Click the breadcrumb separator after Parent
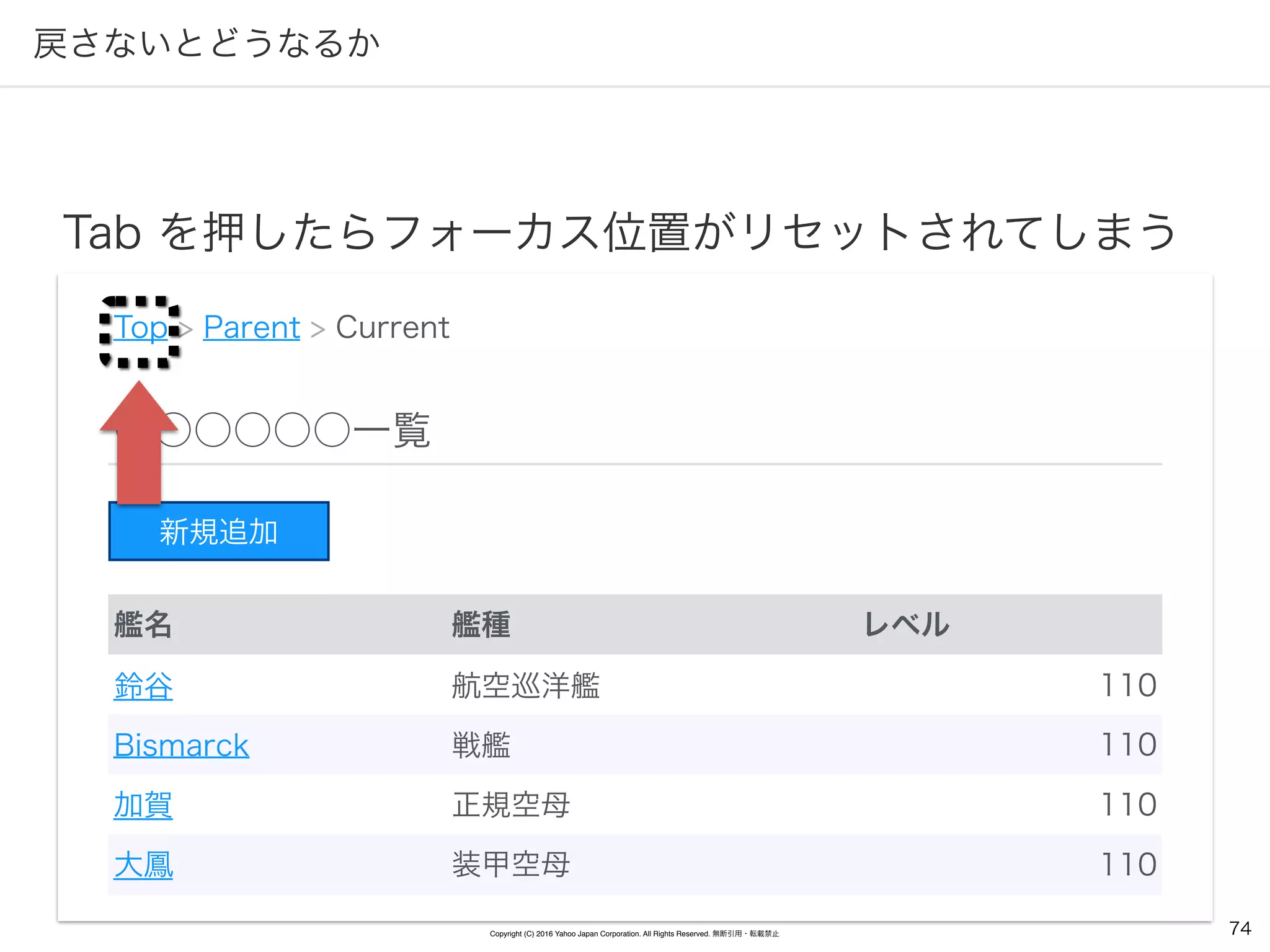1270x952 pixels. (318, 329)
